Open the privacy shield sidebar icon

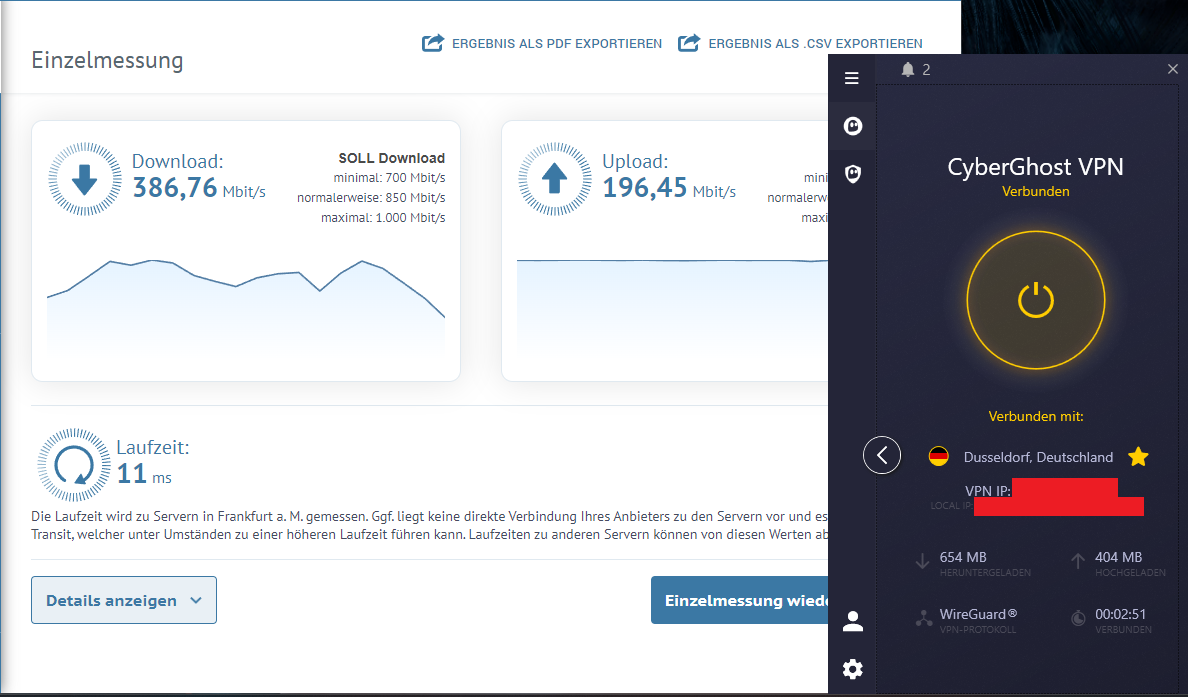[853, 174]
